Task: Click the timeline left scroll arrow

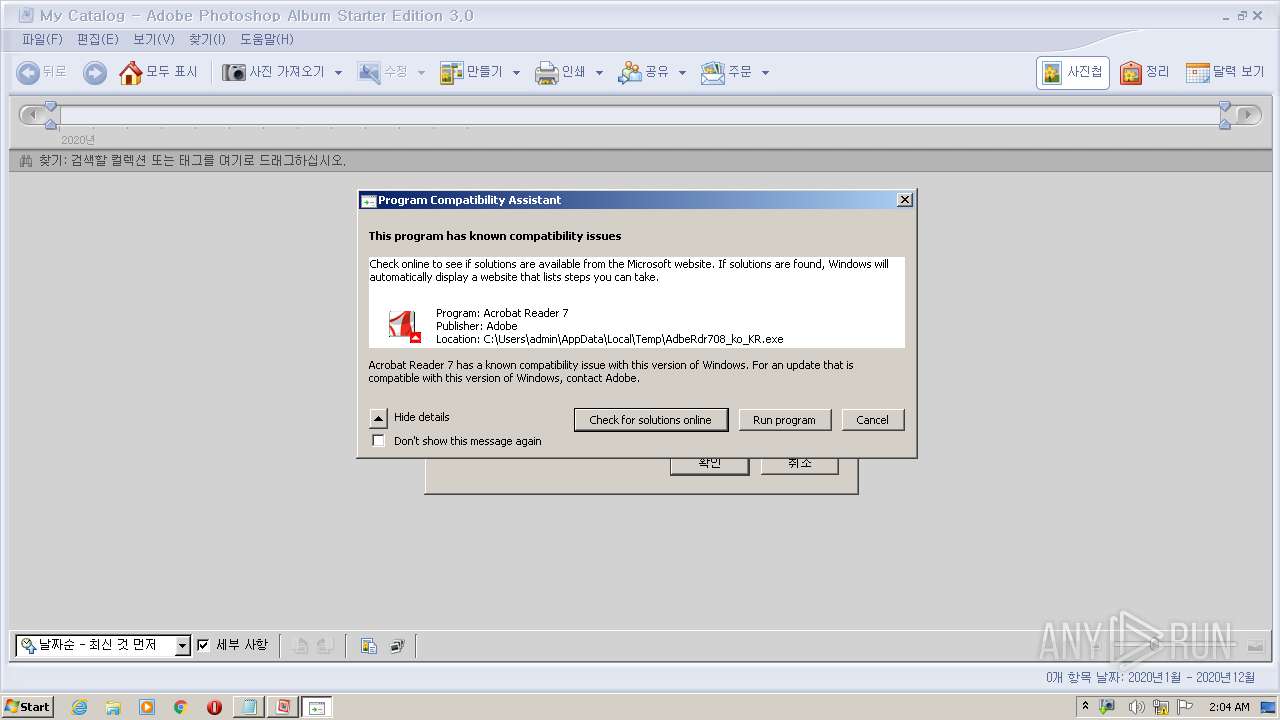Action: pyautogui.click(x=31, y=115)
